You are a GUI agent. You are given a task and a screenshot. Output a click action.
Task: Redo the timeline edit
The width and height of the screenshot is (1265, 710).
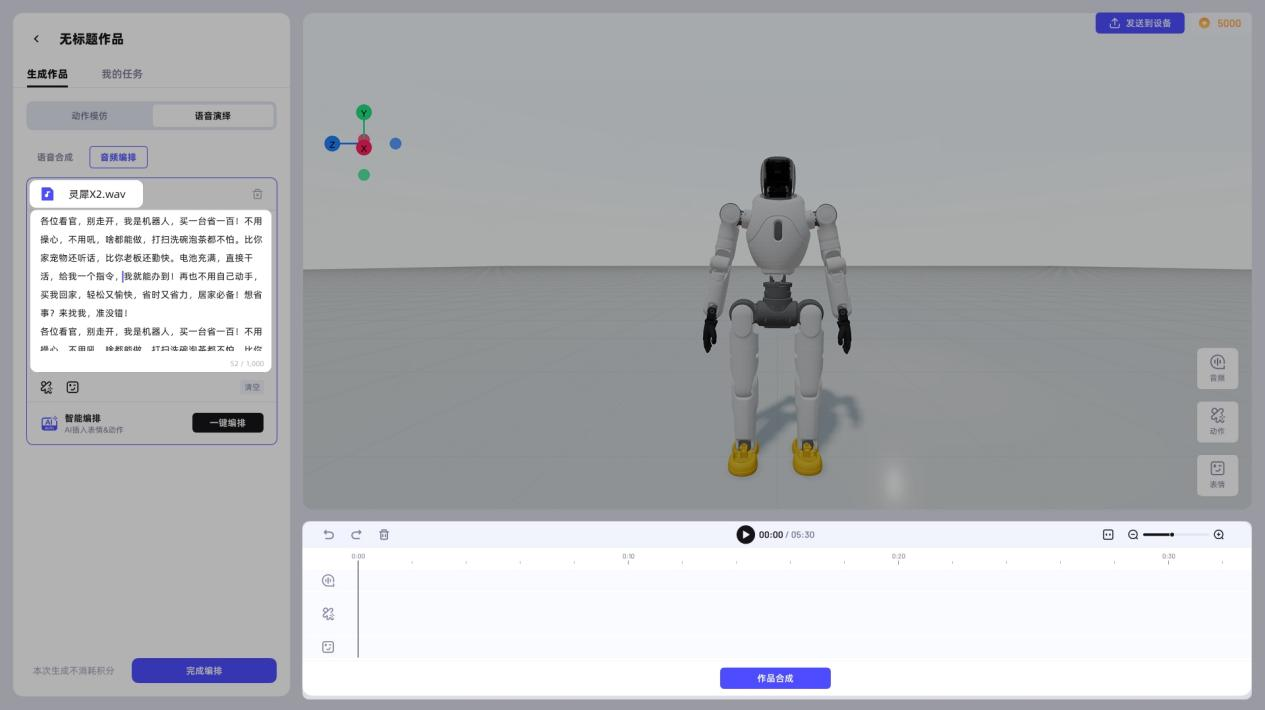[x=356, y=535]
